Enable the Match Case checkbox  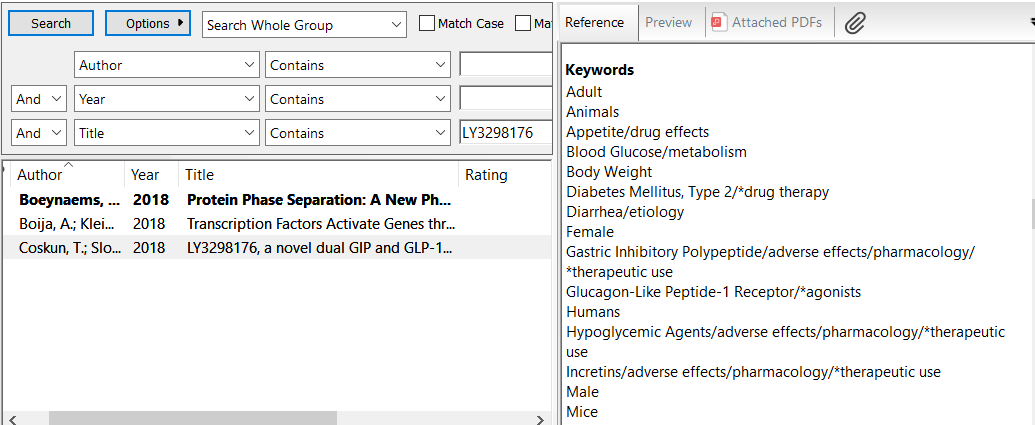click(427, 23)
